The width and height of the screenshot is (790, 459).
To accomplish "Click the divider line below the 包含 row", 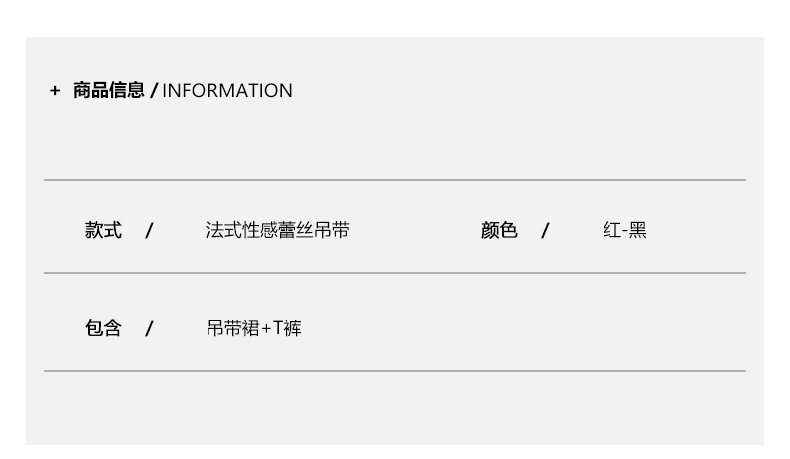I will pos(395,371).
